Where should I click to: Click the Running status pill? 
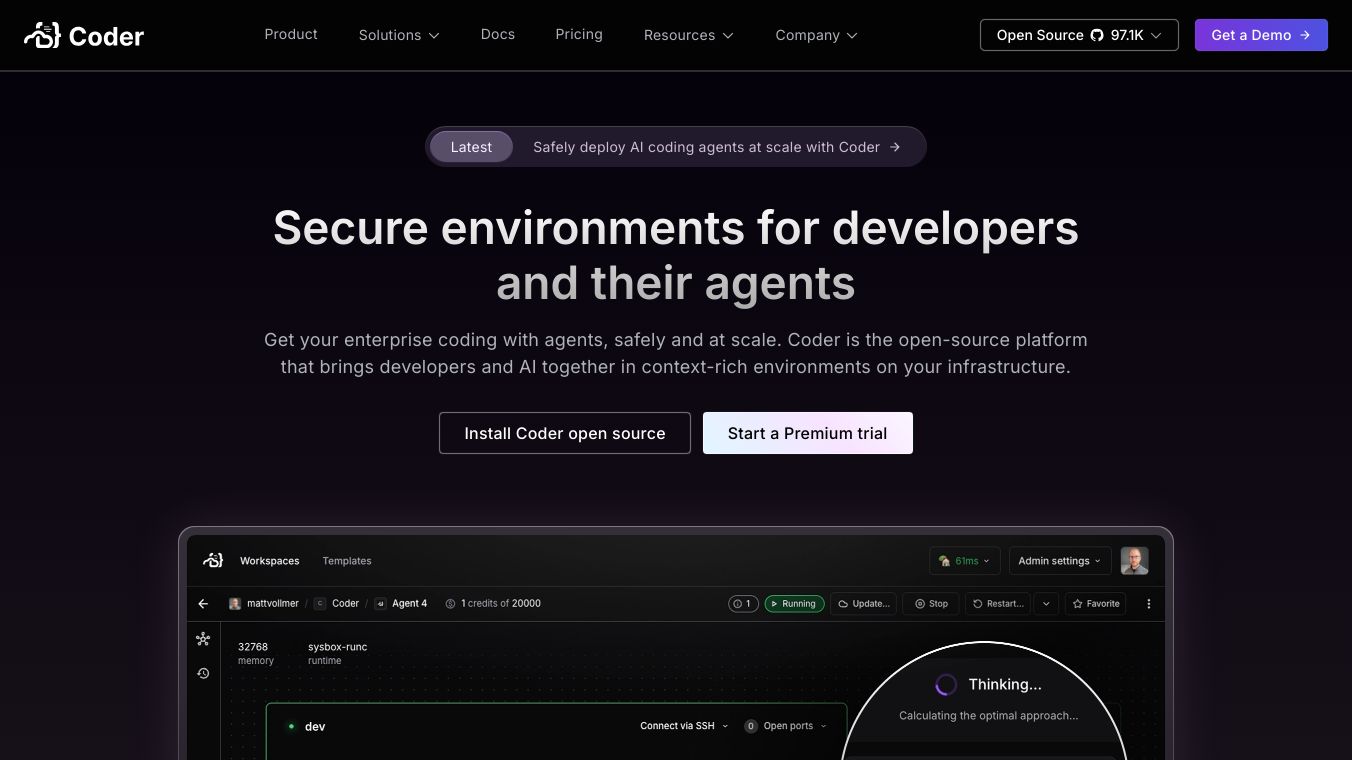tap(794, 604)
